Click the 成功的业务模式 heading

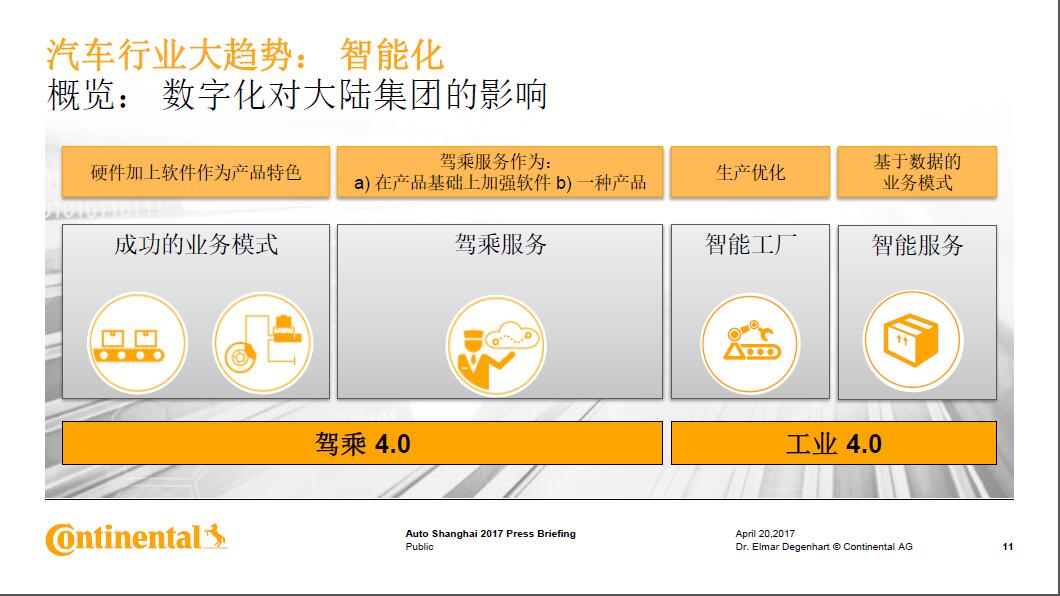[196, 244]
